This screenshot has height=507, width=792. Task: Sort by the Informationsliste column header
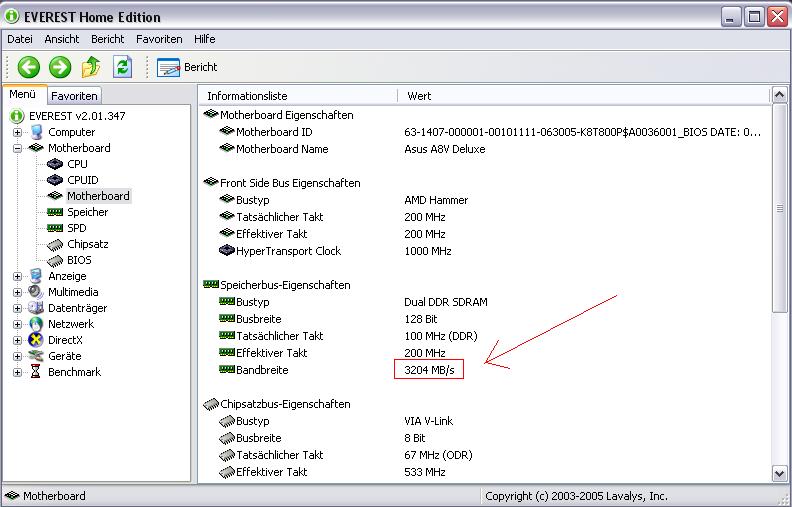tap(298, 95)
